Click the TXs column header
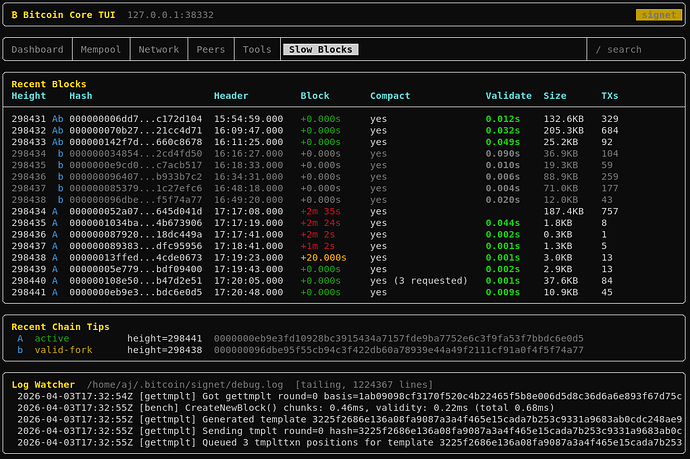690x459 pixels. 610,96
